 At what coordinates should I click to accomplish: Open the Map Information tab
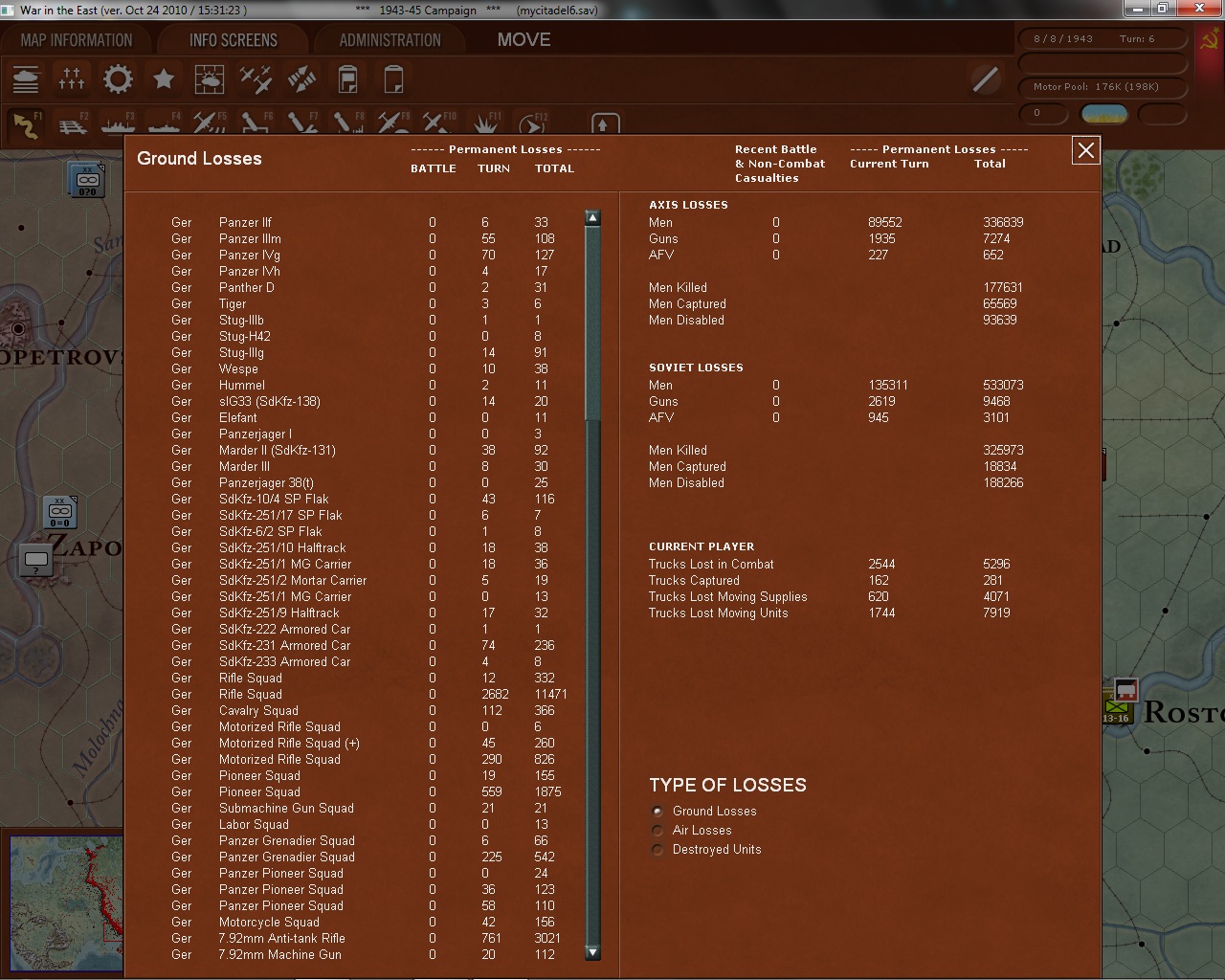[77, 39]
